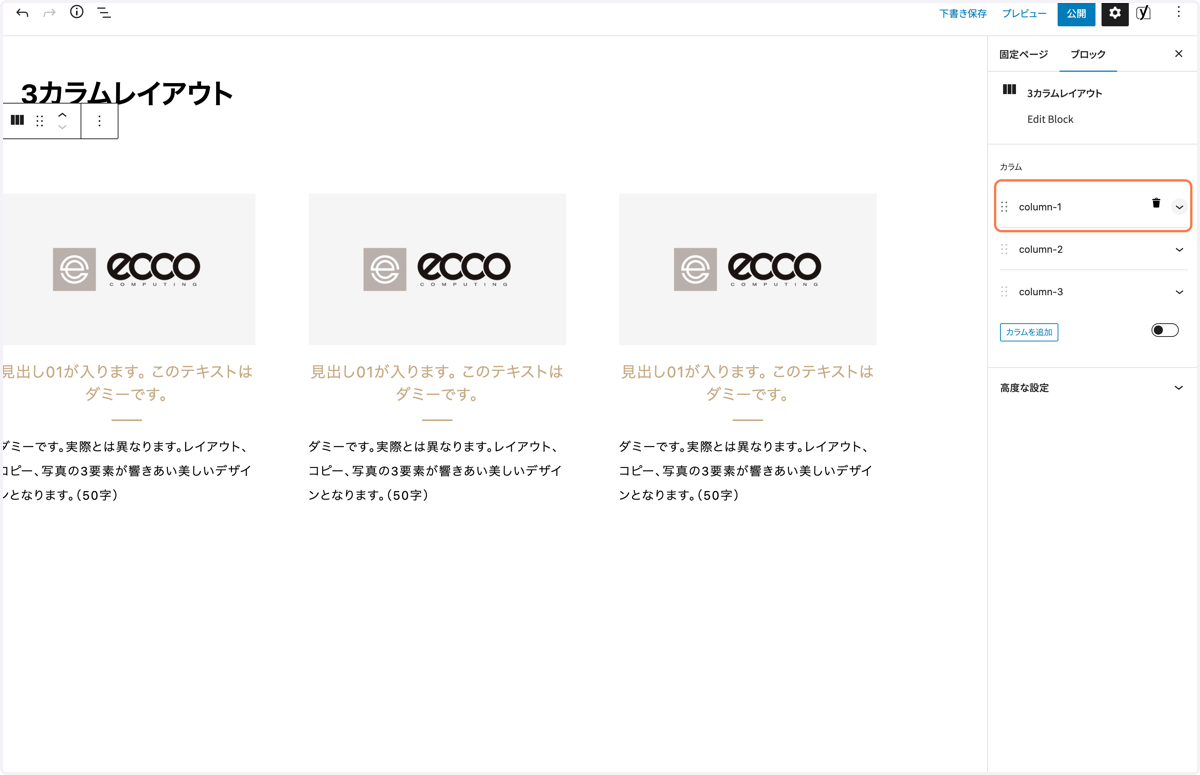Click the Edit Block text

[1050, 119]
